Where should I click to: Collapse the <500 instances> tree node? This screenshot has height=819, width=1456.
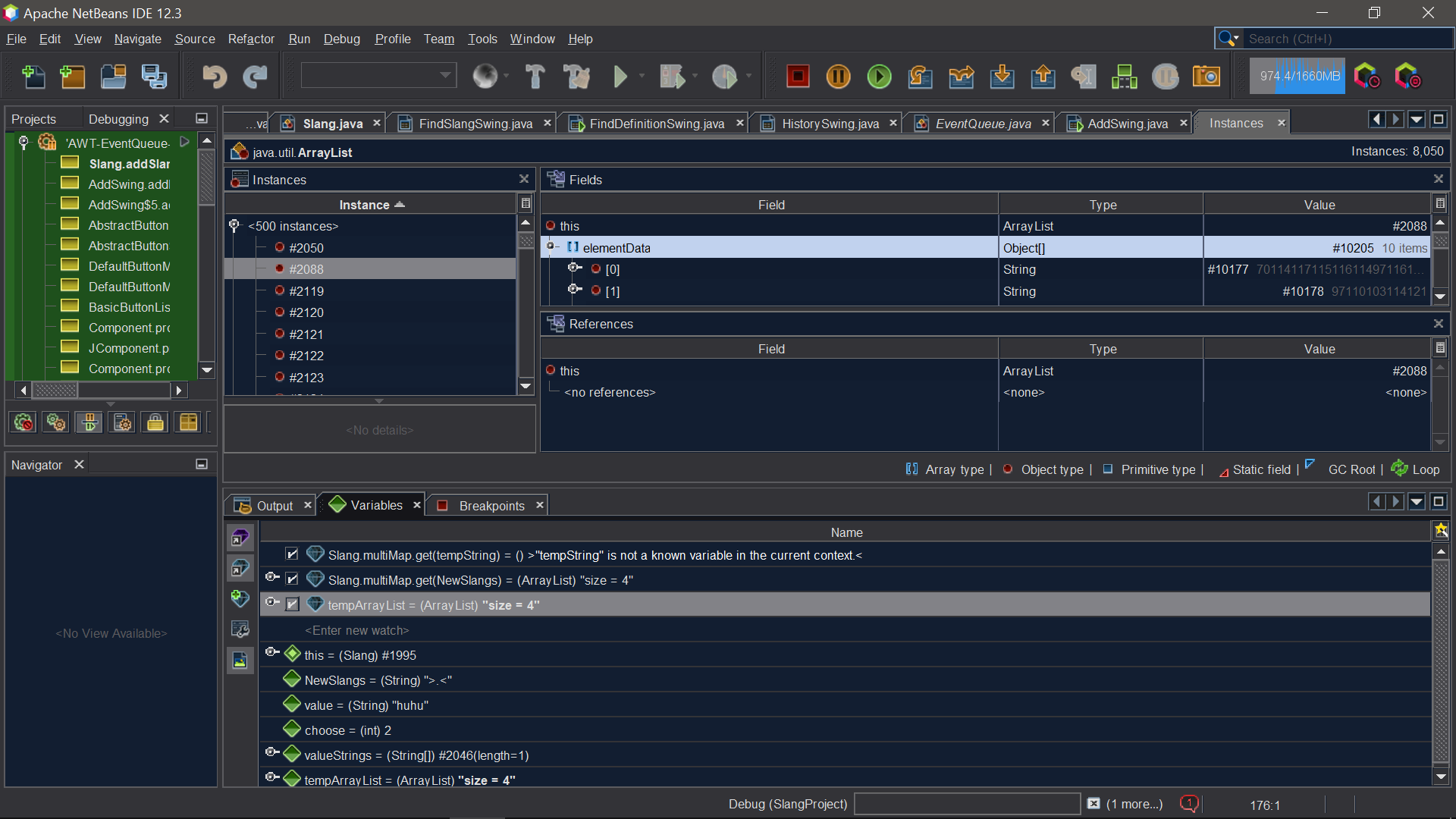(234, 226)
